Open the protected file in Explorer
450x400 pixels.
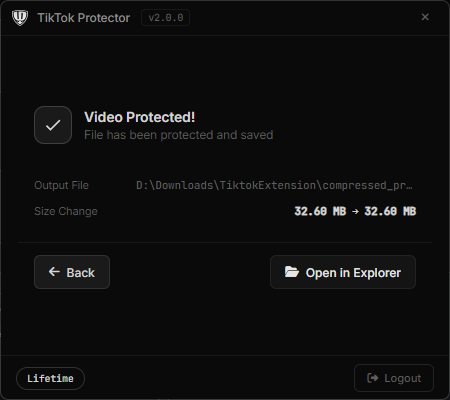click(343, 272)
